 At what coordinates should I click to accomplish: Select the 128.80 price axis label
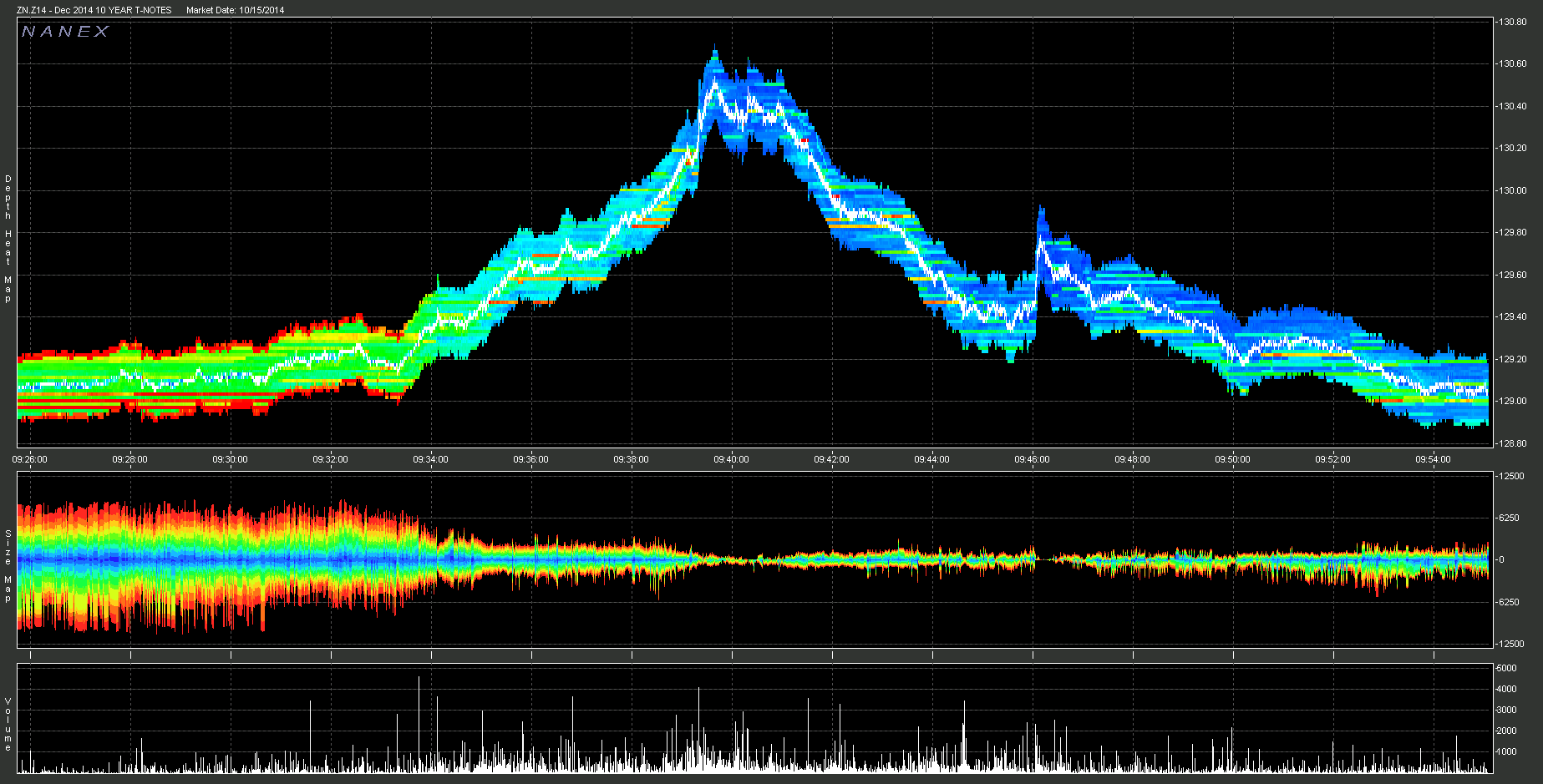[1512, 443]
